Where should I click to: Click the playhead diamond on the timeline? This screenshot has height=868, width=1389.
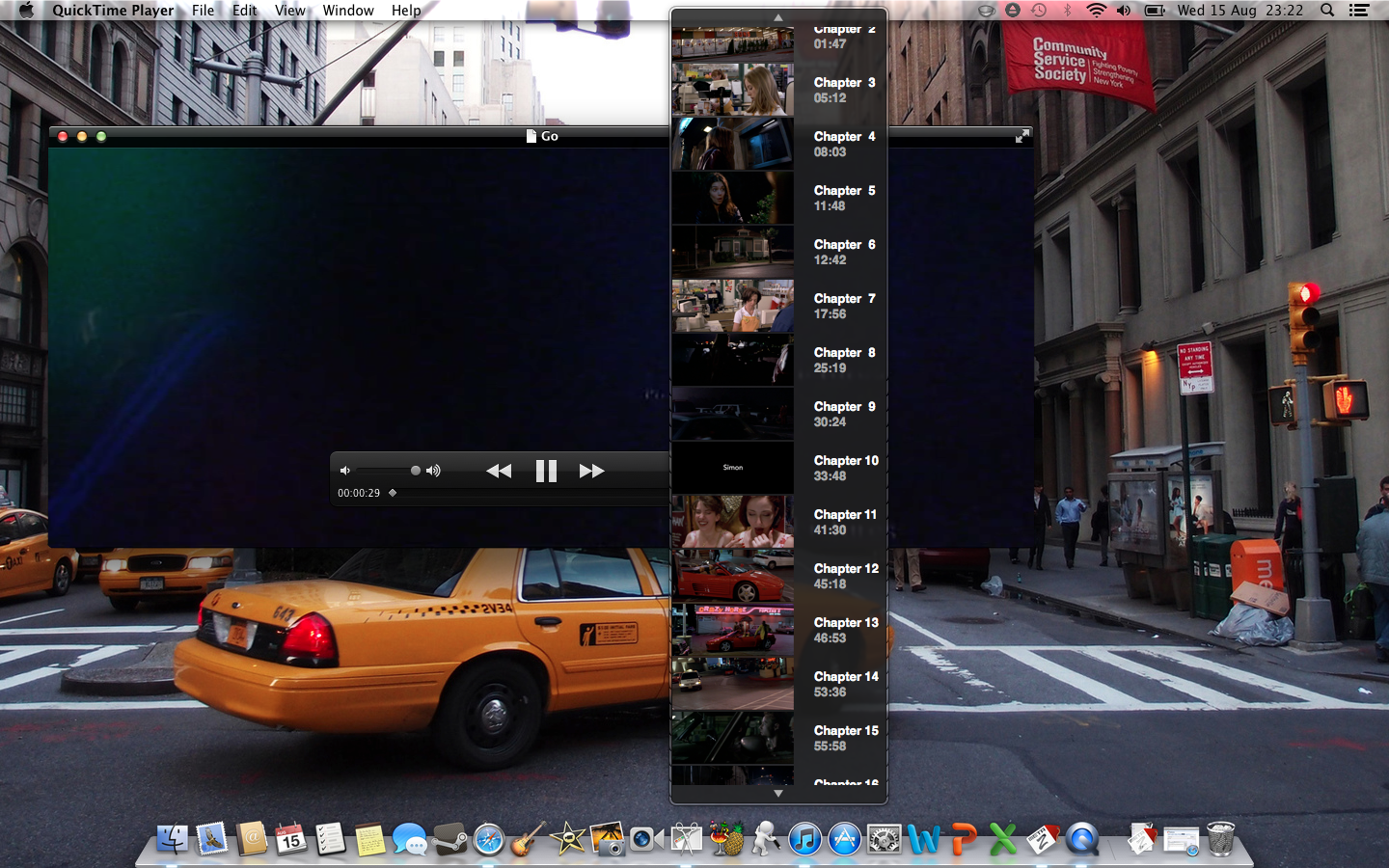pos(393,493)
